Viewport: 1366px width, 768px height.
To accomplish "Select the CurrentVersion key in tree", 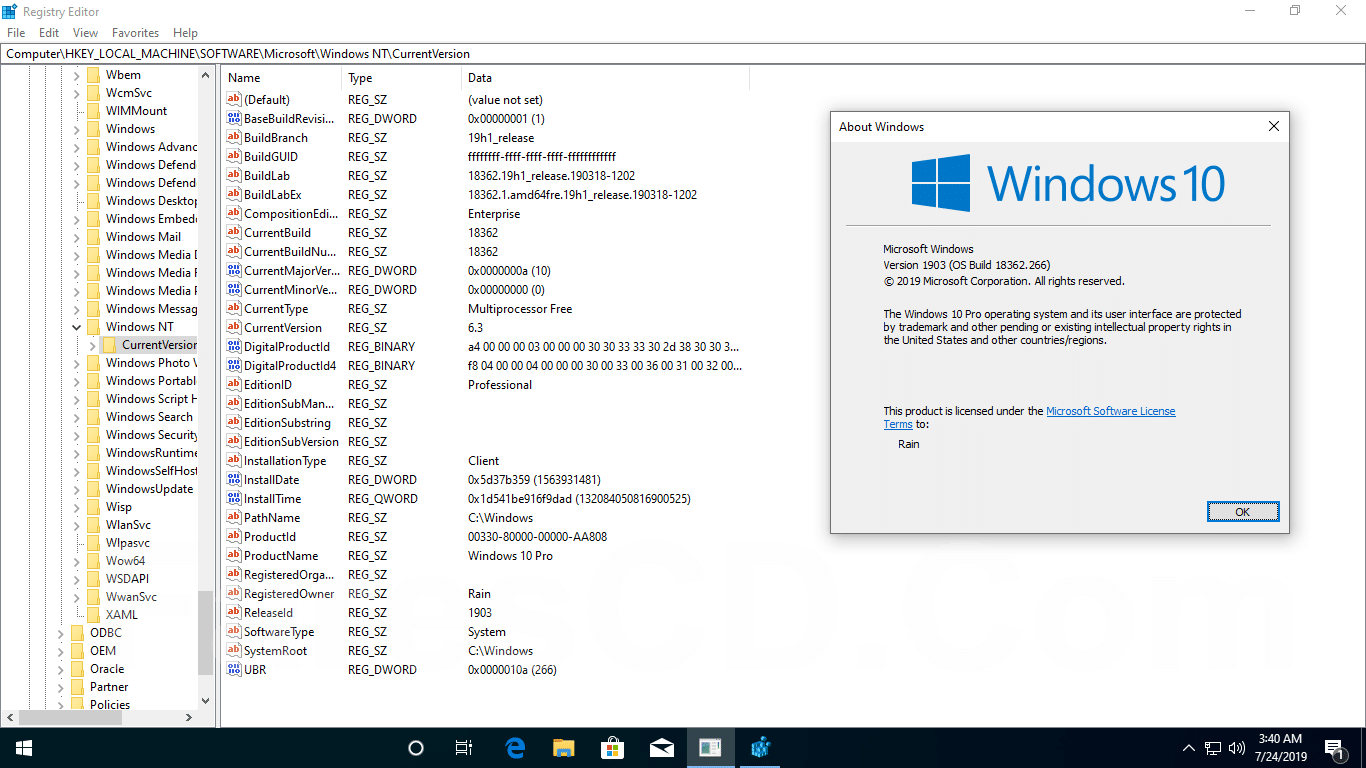I will tap(159, 345).
